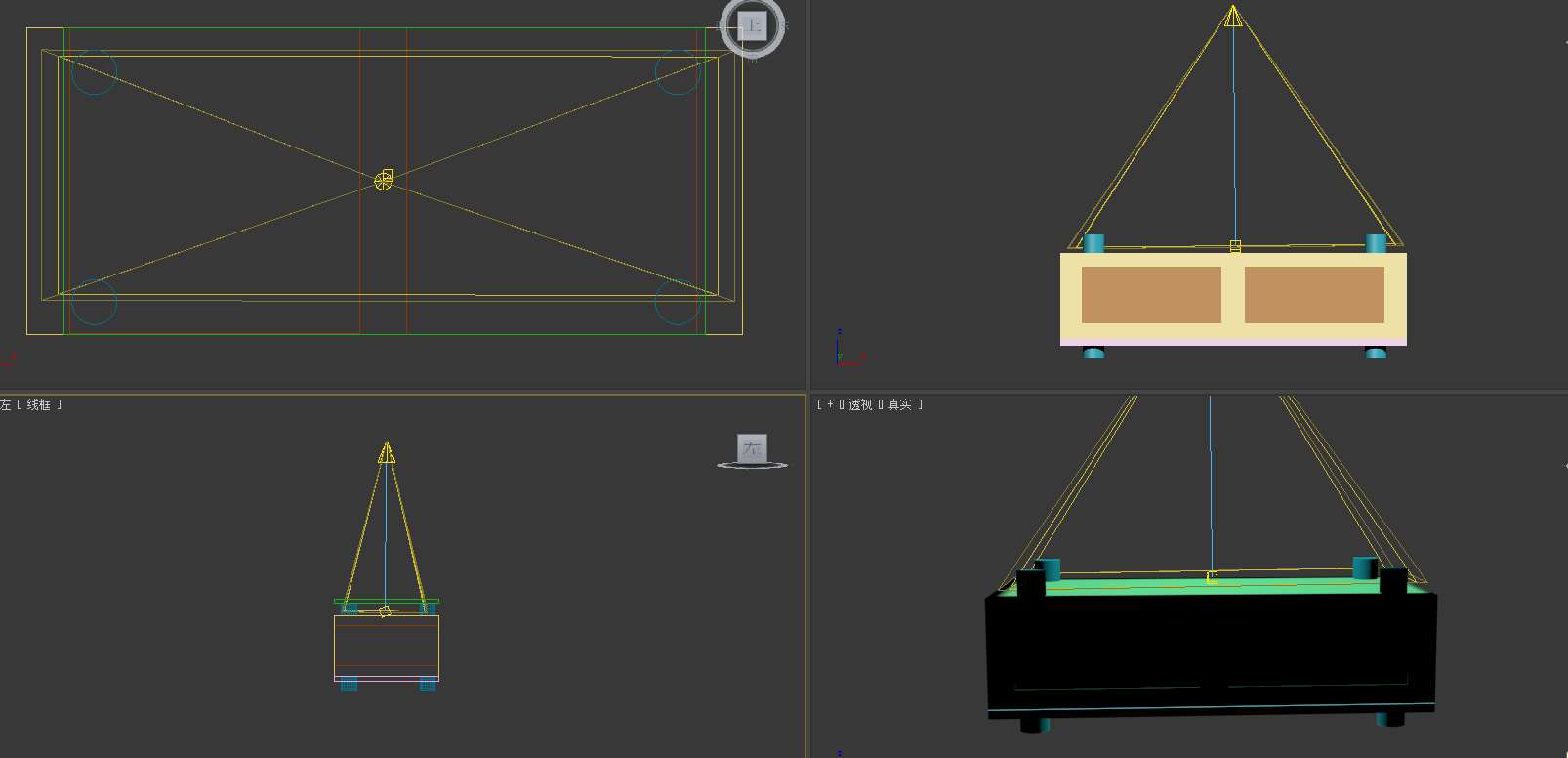
Task: Select the upper-left teal cylinder in front viewport
Action: (x=1093, y=243)
